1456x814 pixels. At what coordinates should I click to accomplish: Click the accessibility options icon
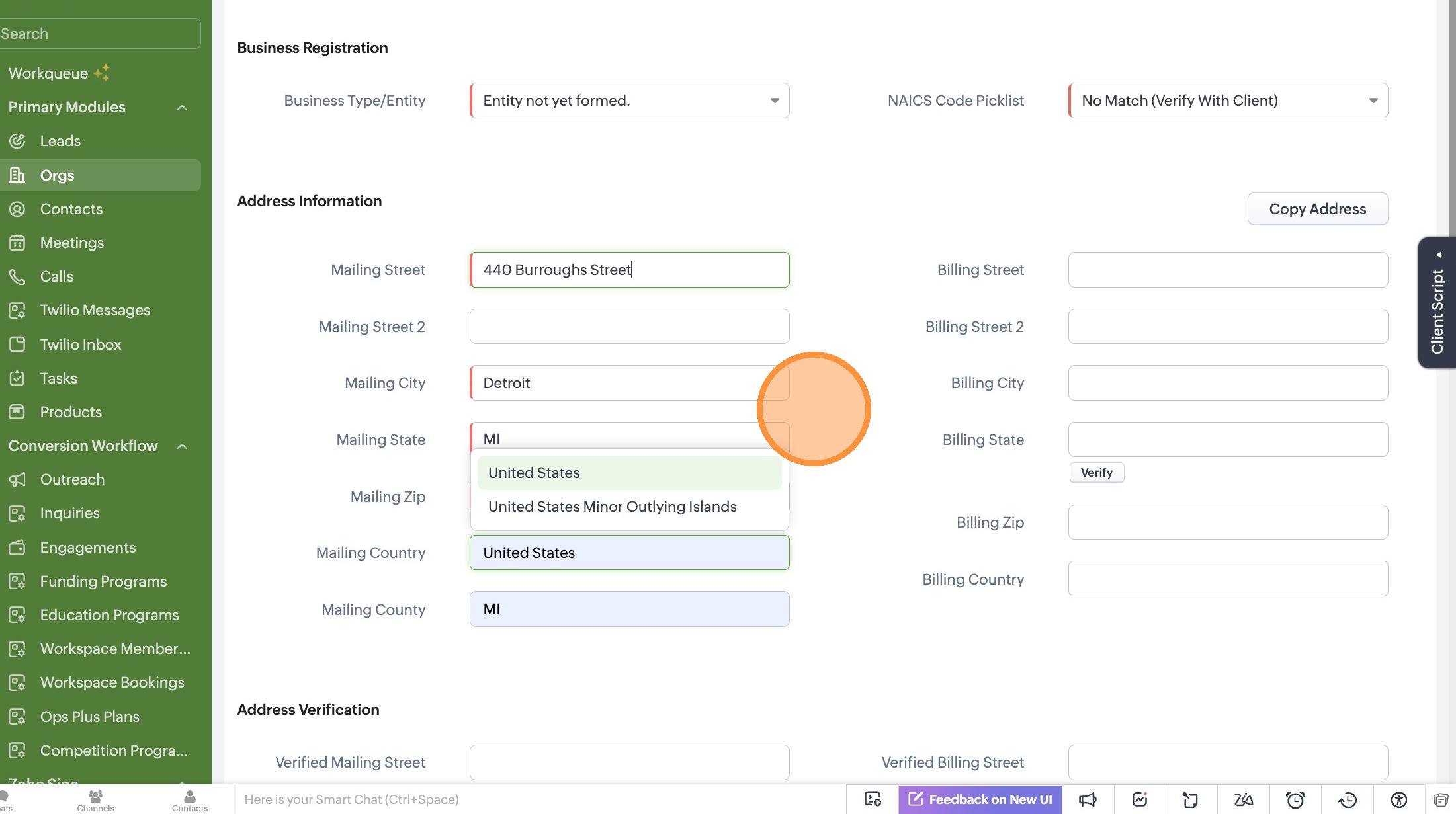[x=1399, y=799]
